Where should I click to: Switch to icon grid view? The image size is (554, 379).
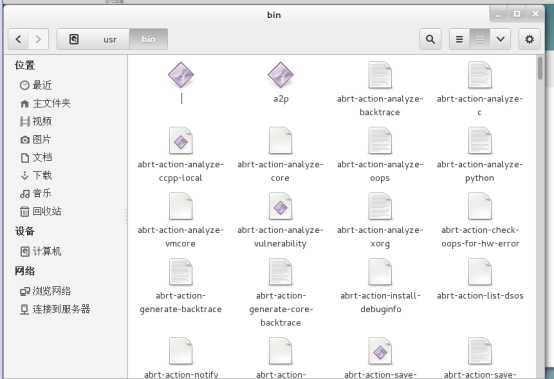point(479,39)
